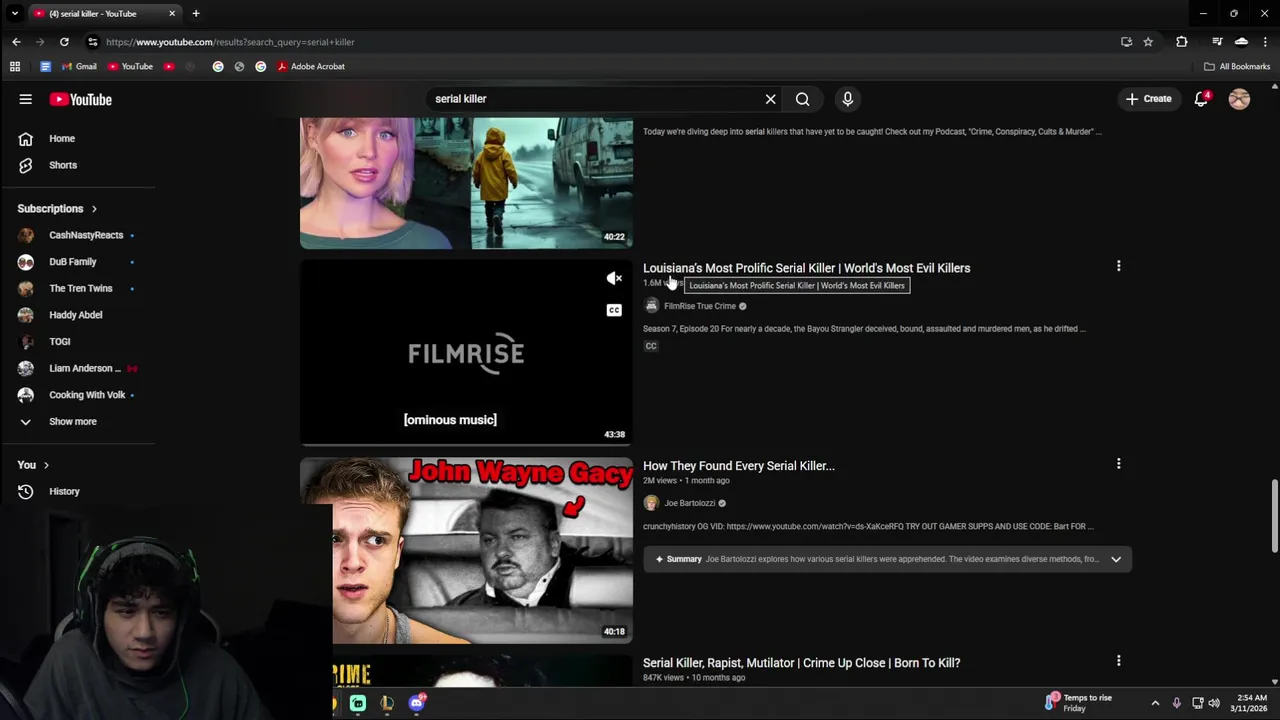
Task: Show hidden system tray icons chevron
Action: point(1155,703)
